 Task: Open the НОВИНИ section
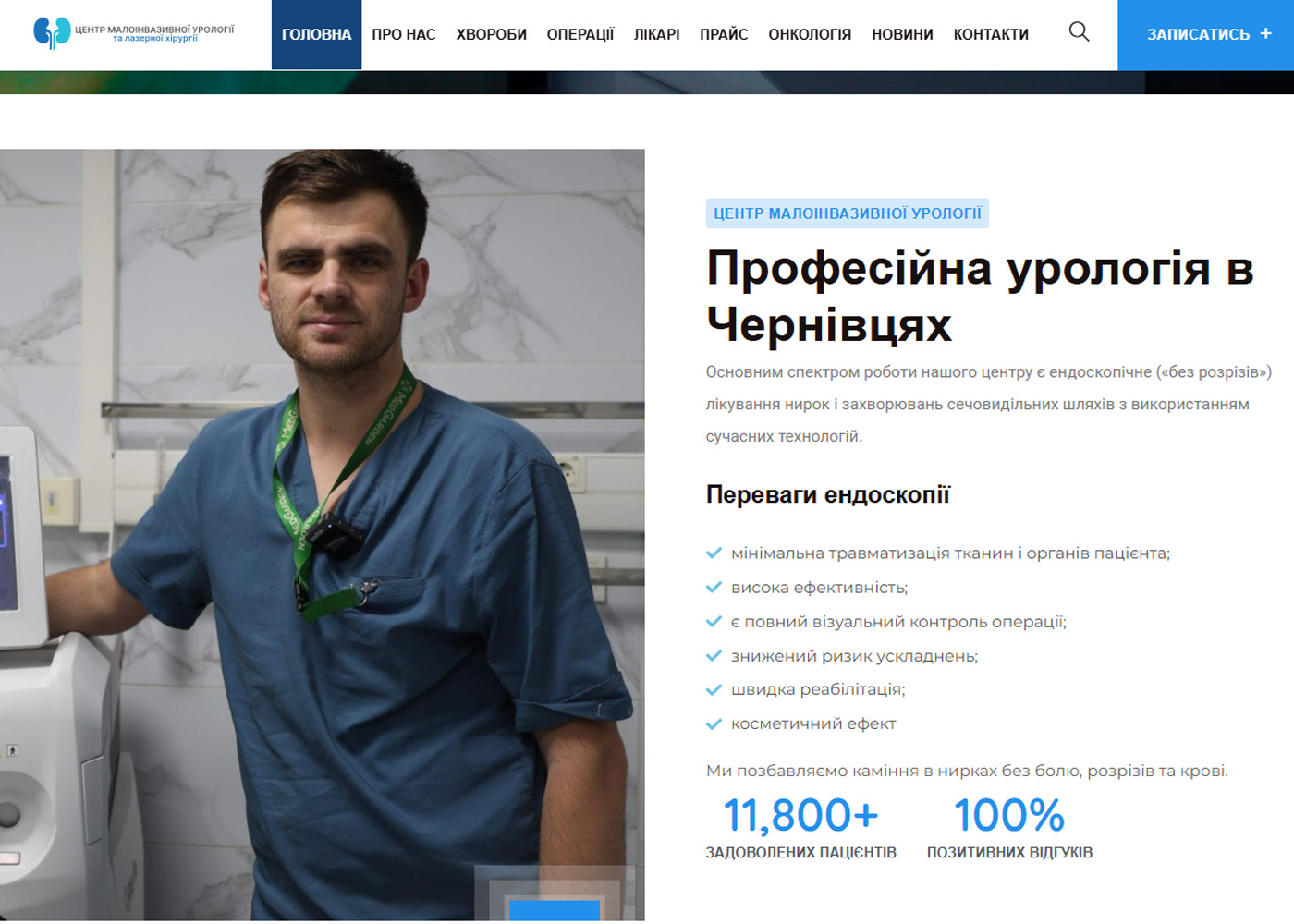coord(902,34)
